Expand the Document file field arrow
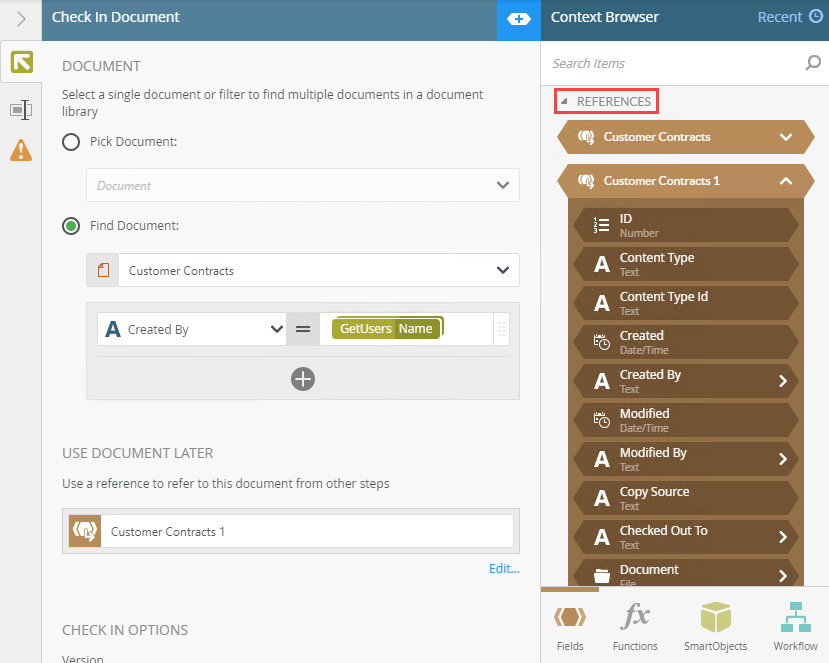 [x=783, y=575]
